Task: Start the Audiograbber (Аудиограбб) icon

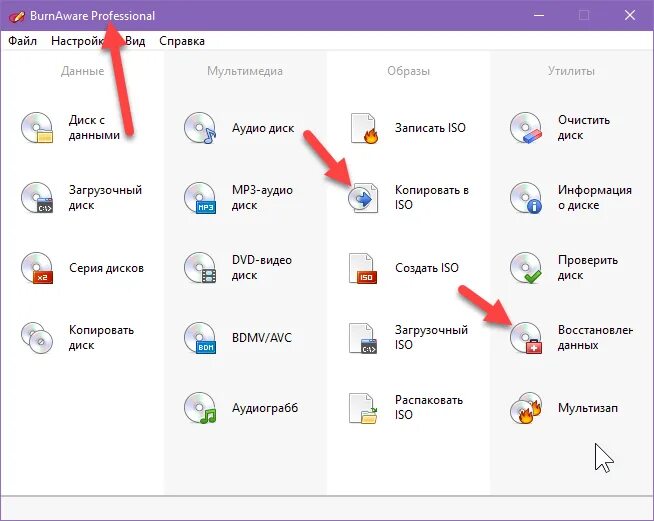Action: coord(200,408)
